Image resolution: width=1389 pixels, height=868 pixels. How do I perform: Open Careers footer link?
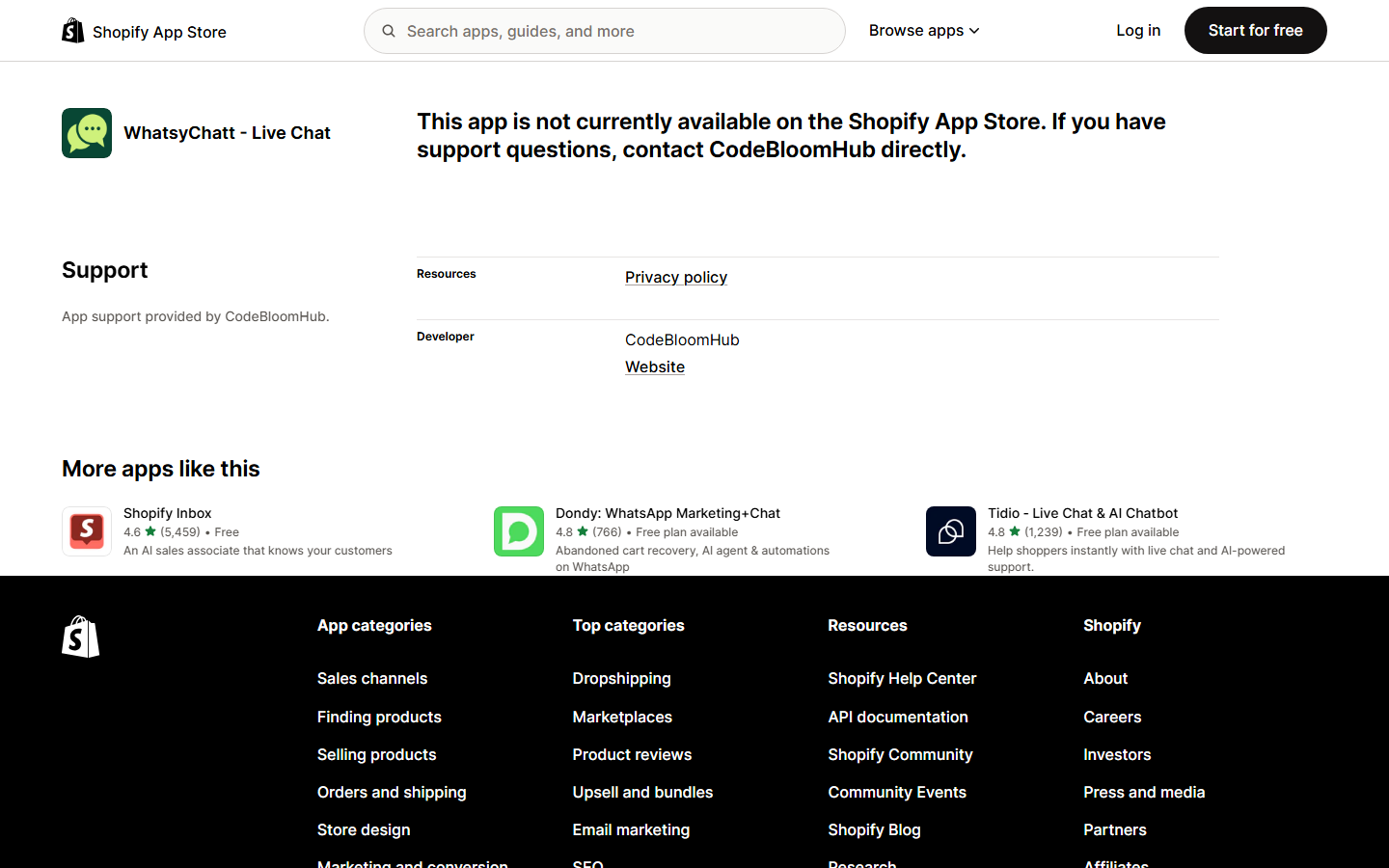pos(1112,717)
